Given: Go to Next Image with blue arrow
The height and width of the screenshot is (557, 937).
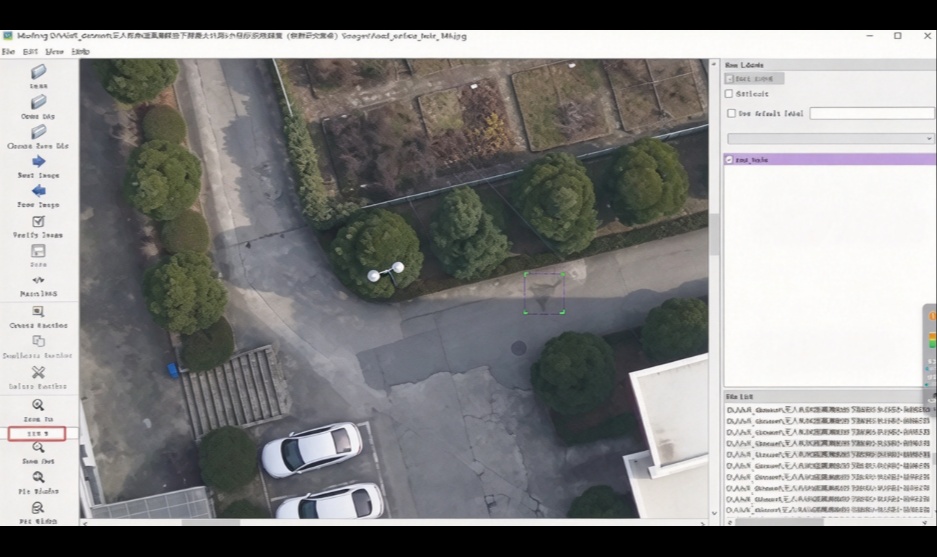Looking at the screenshot, I should pyautogui.click(x=38, y=161).
